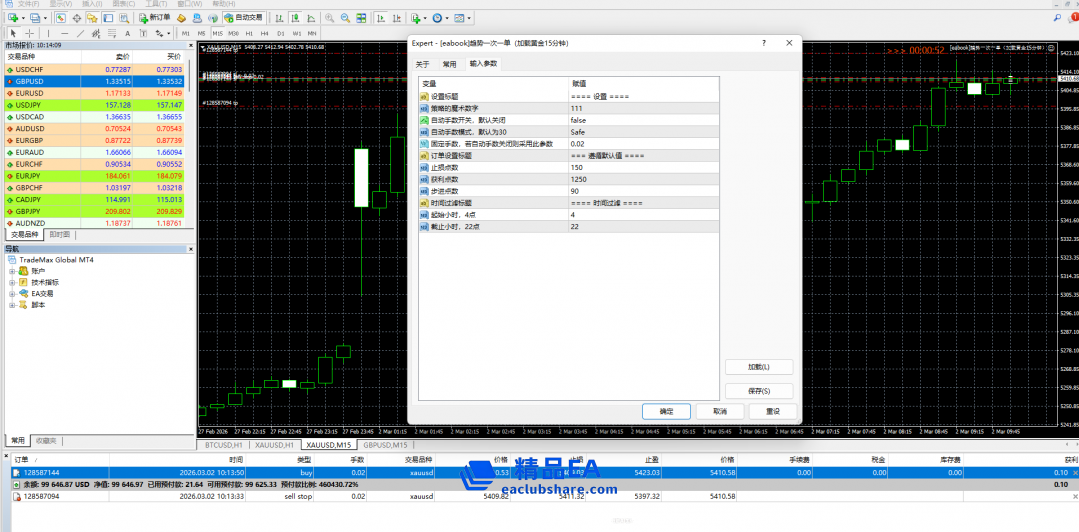Expand the 技术指标 indicators node
Image resolution: width=1079 pixels, height=532 pixels.
pos(13,282)
